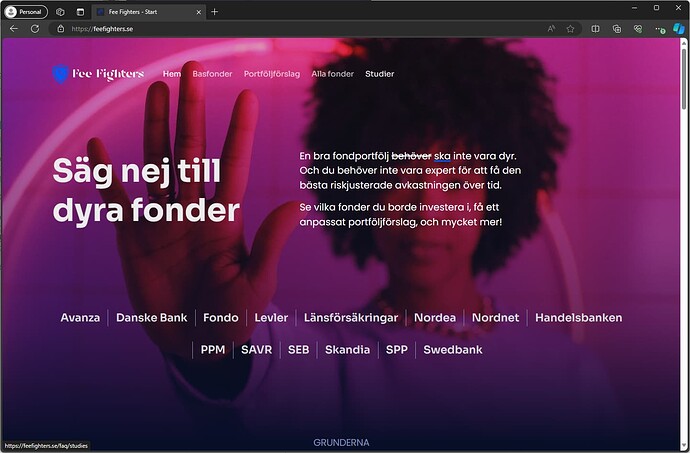The height and width of the screenshot is (453, 690).
Task: Open the Basfonder menu item
Action: [212, 74]
